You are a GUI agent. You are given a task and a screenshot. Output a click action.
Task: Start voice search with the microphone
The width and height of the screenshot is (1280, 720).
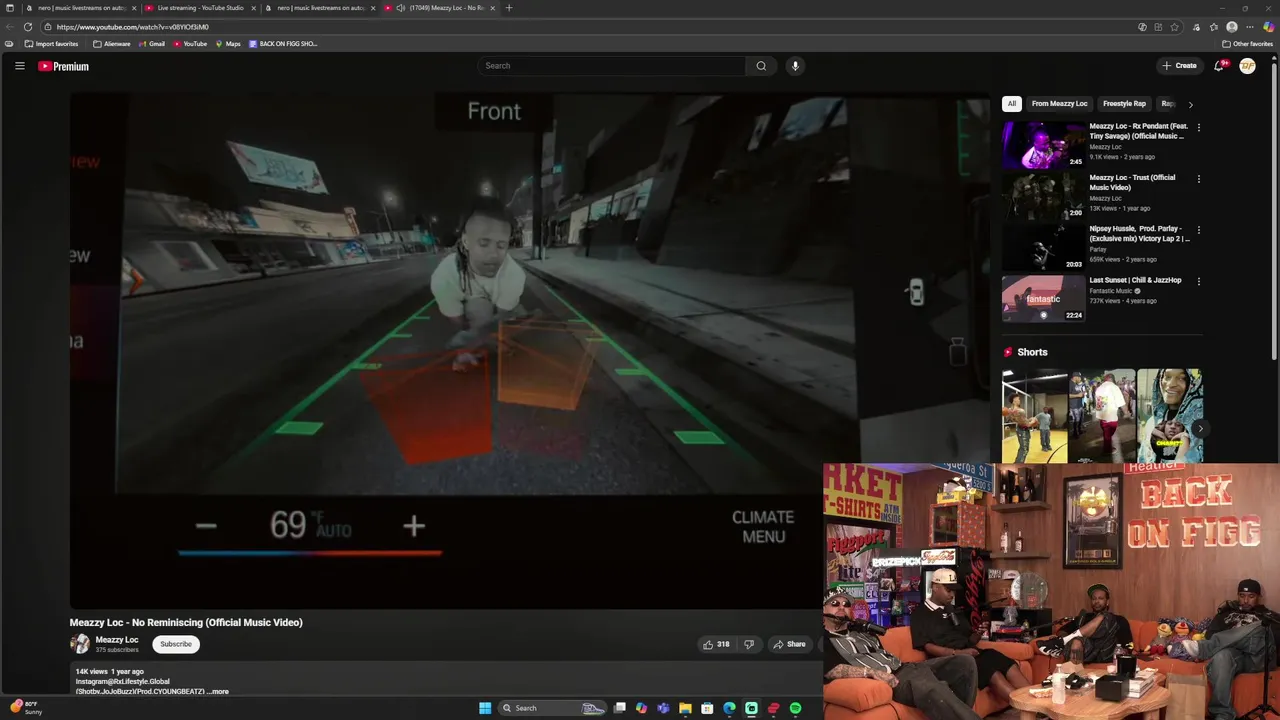point(795,66)
